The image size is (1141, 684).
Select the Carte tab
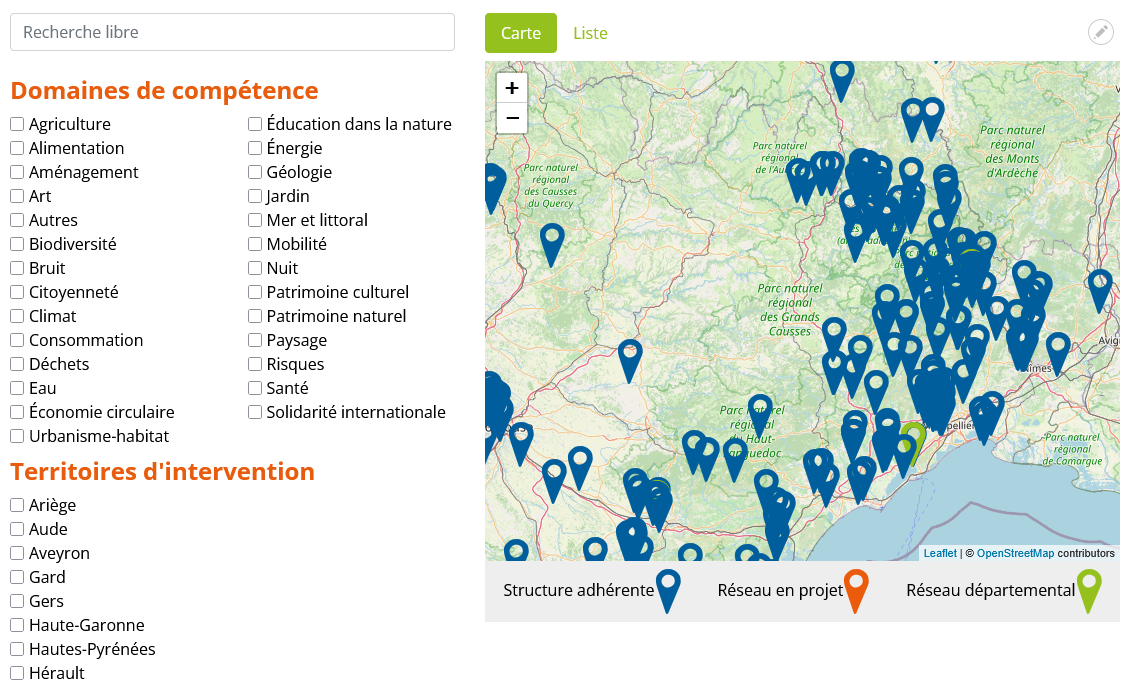click(x=520, y=33)
